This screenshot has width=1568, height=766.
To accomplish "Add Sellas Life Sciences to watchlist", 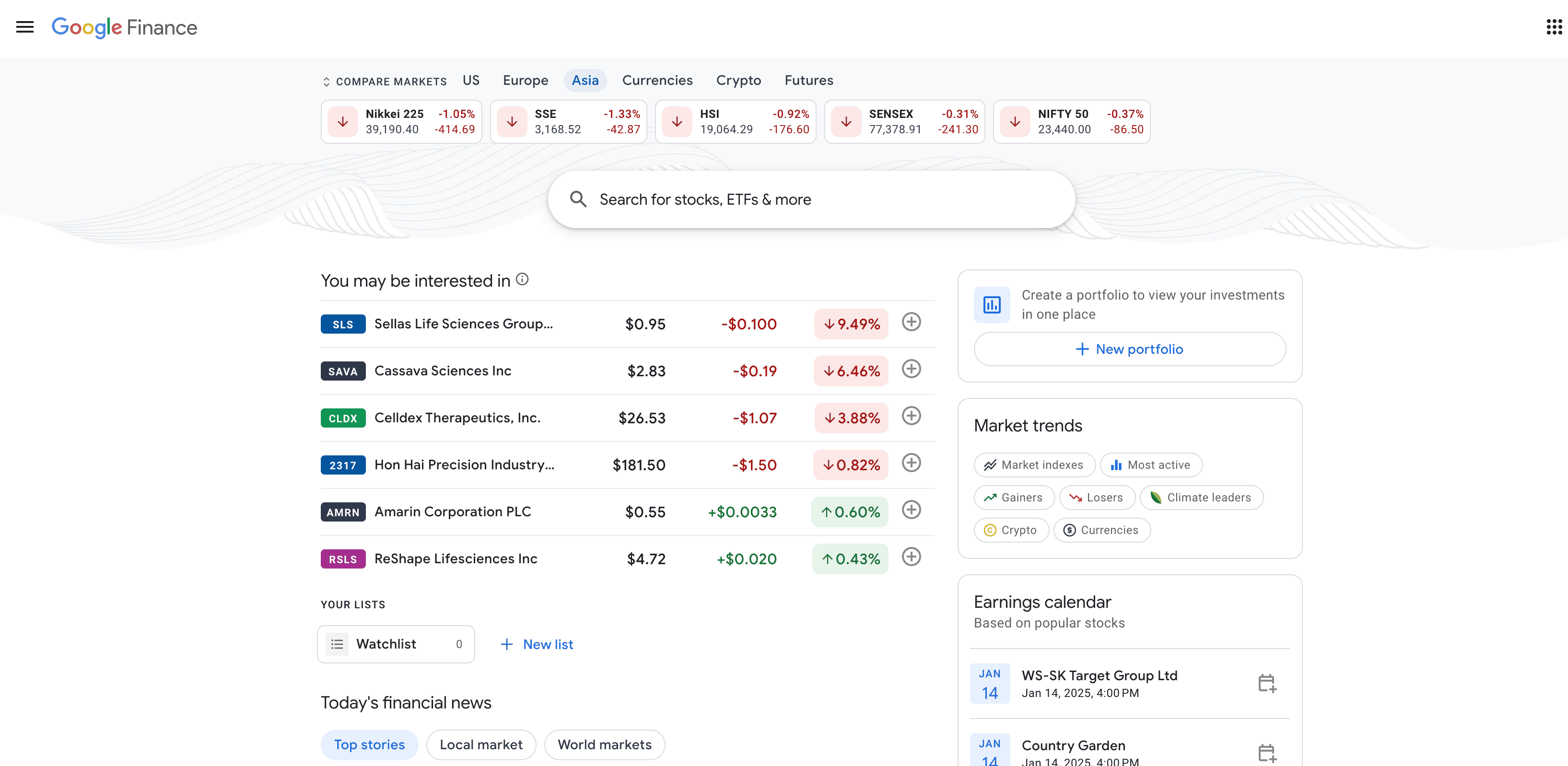I will tap(911, 323).
